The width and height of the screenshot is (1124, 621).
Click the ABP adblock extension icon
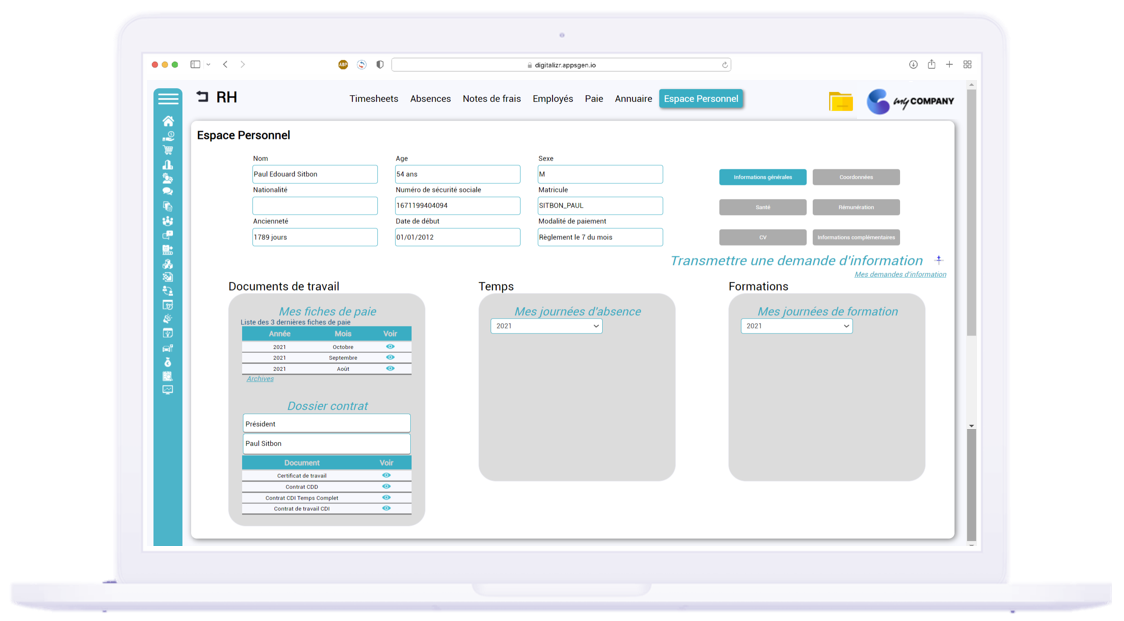click(343, 65)
